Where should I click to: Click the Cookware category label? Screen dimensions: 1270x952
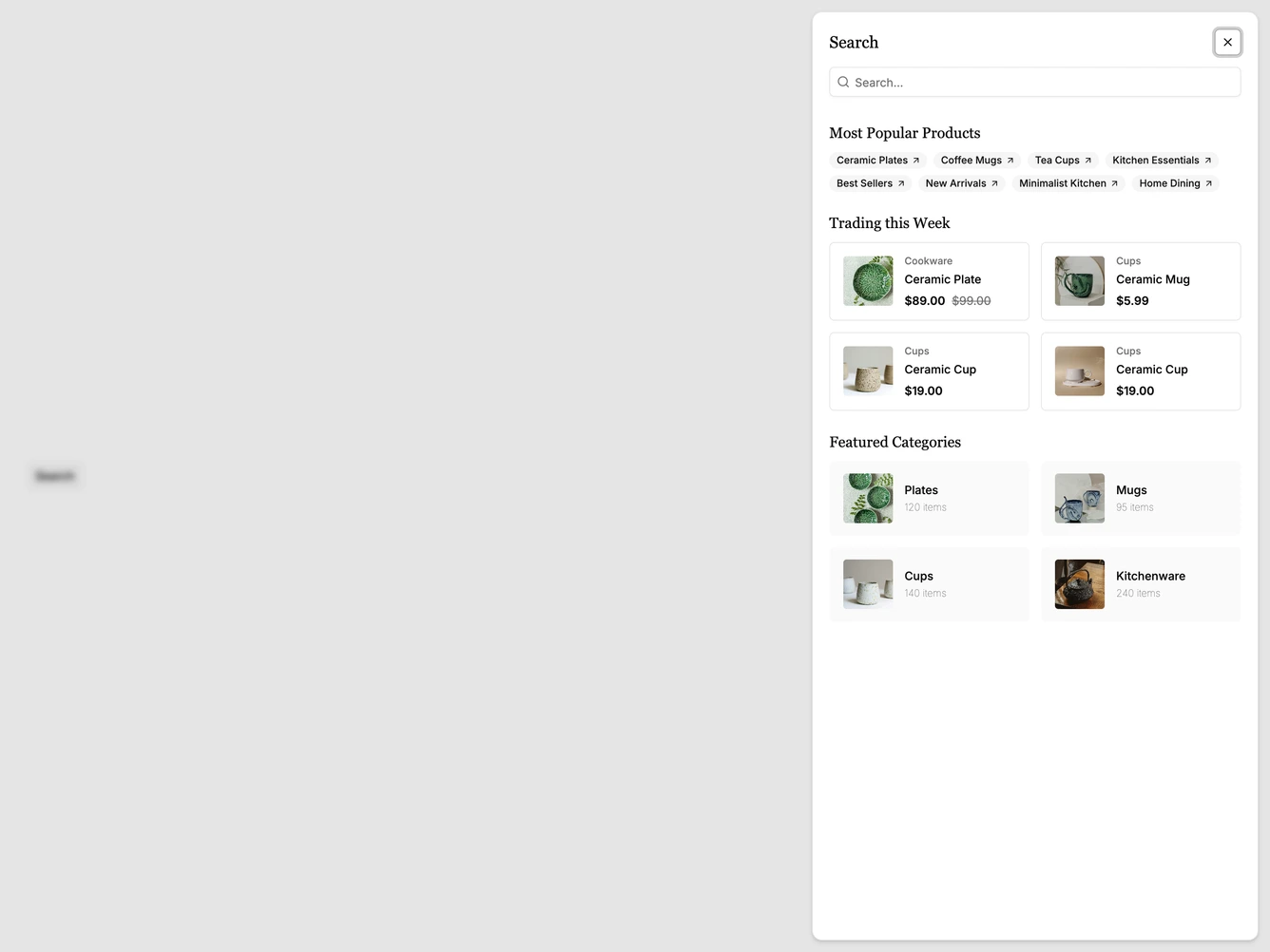pyautogui.click(x=928, y=261)
